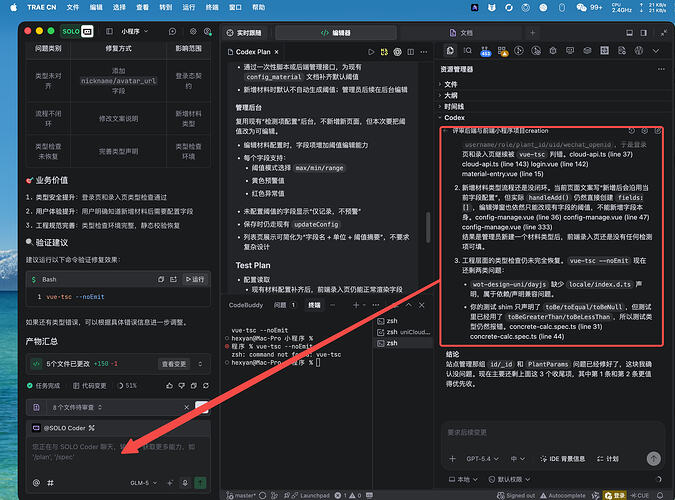Expand the 文件 section

coord(450,84)
